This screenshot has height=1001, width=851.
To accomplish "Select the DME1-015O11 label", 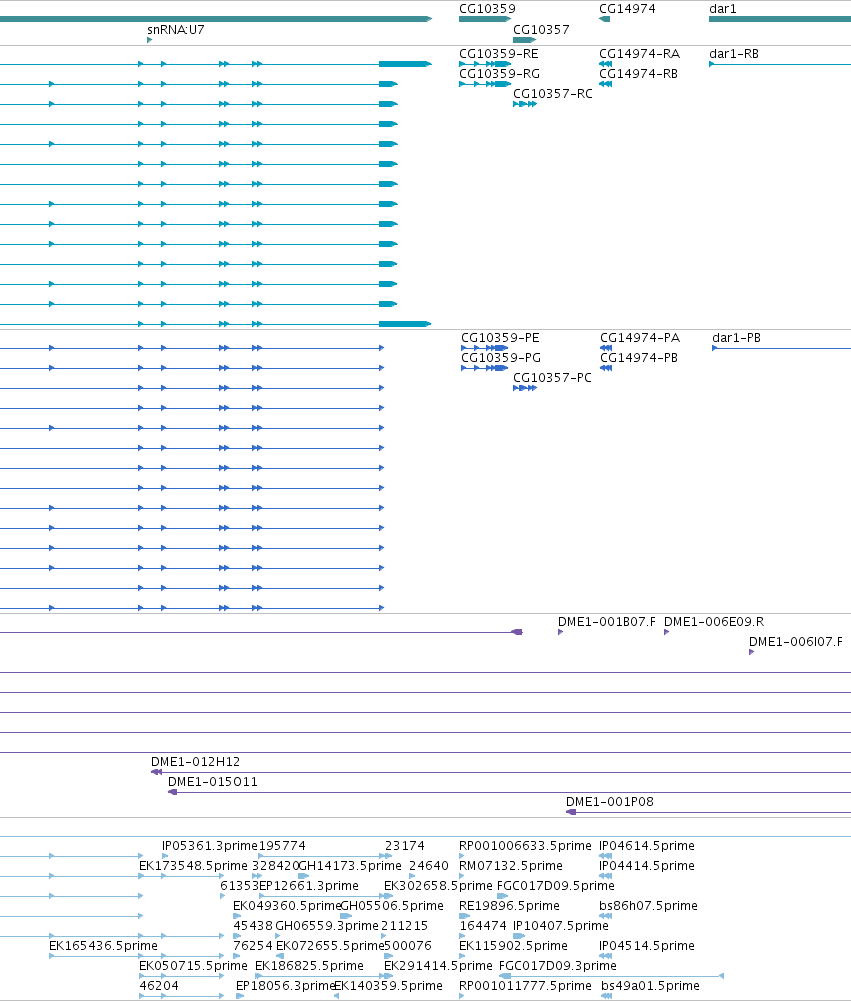I will (213, 781).
